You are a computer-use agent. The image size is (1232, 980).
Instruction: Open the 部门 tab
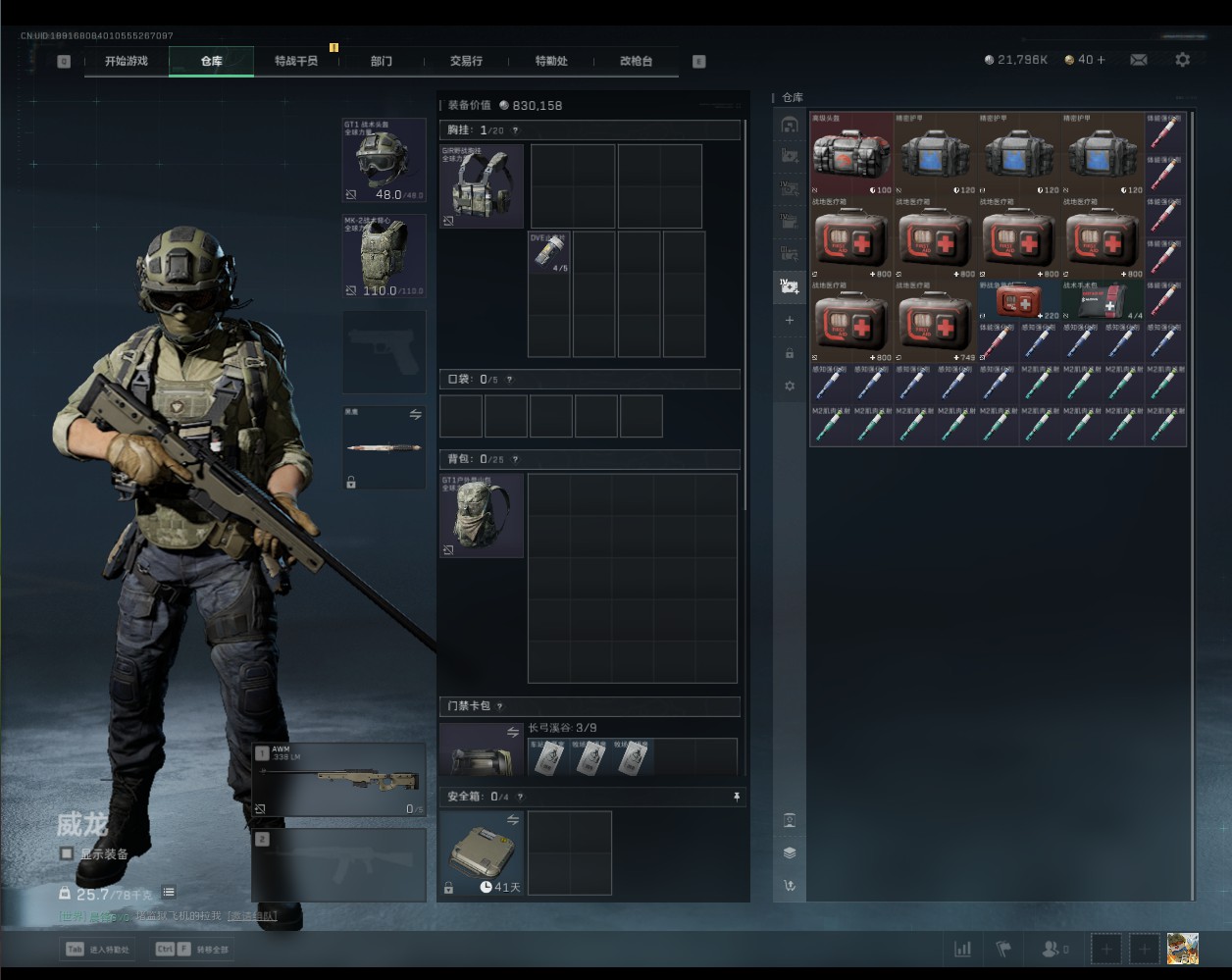(x=382, y=61)
